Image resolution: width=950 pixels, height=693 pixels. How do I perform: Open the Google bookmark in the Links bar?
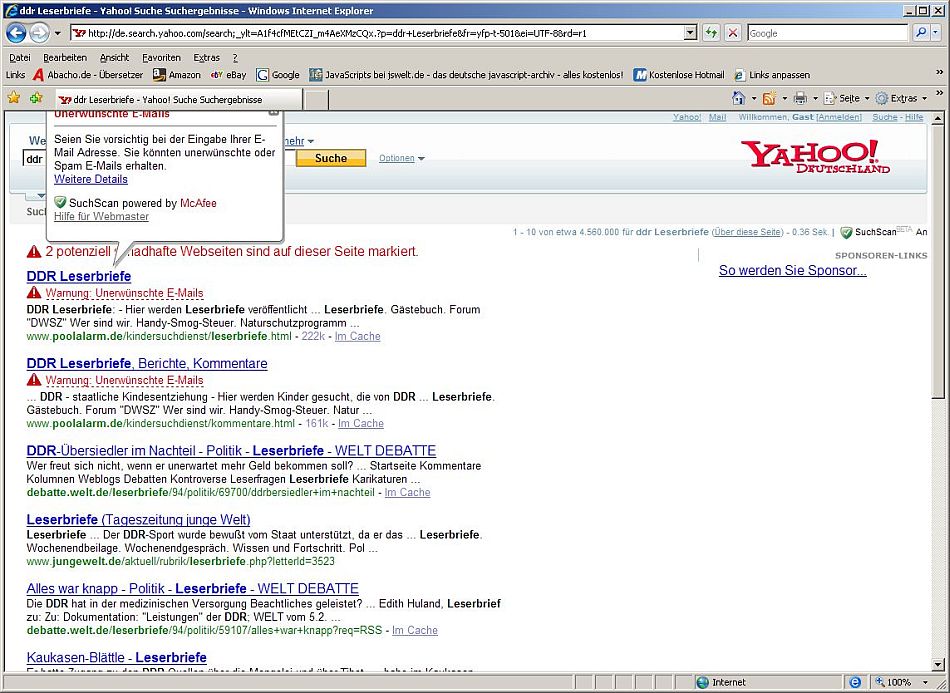coord(278,75)
